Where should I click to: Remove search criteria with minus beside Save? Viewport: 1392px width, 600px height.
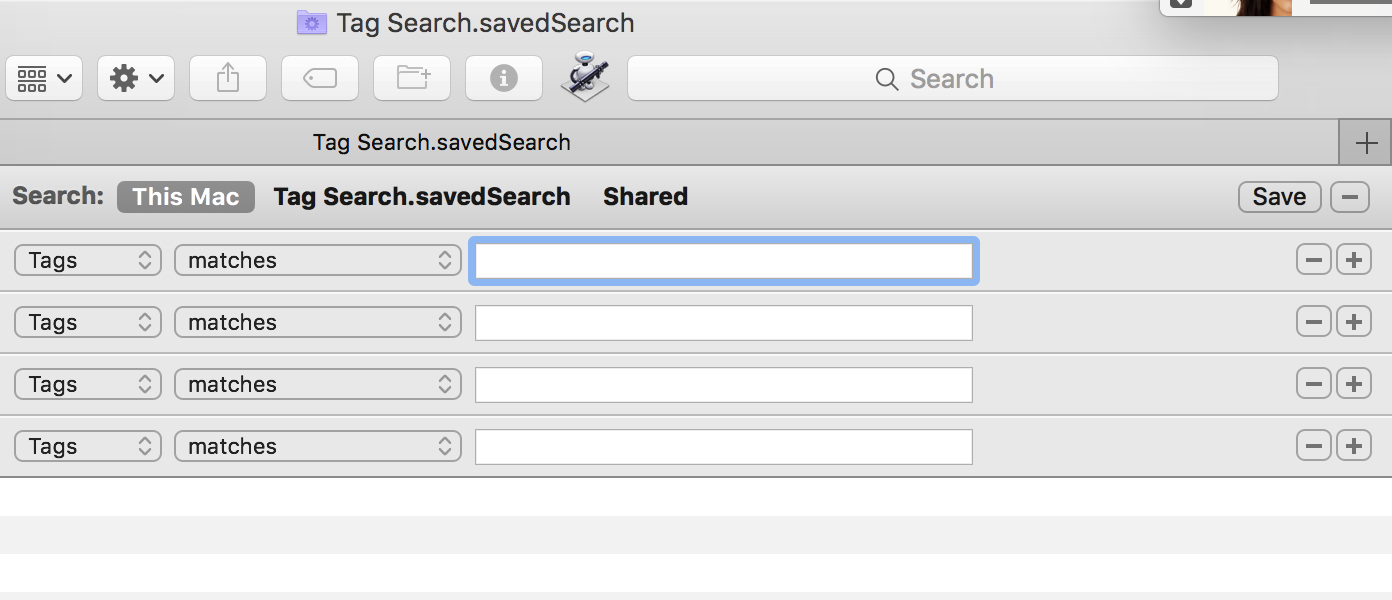pyautogui.click(x=1349, y=197)
